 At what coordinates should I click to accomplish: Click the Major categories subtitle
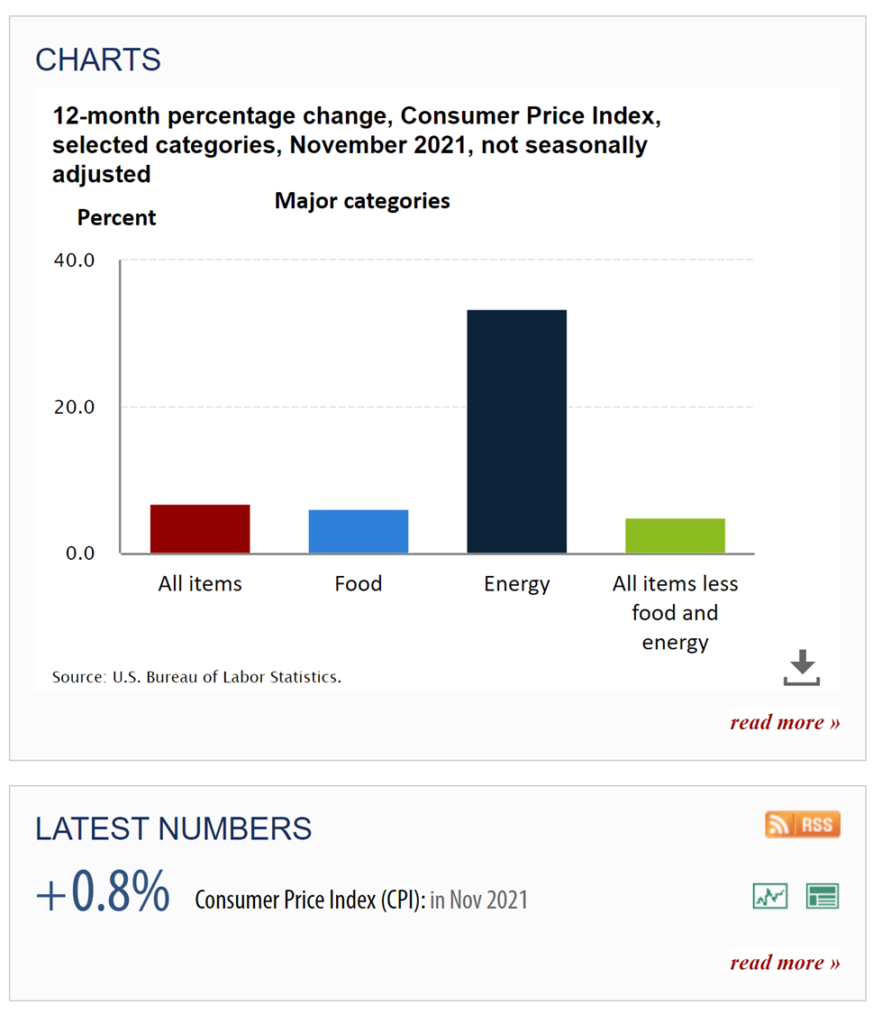(362, 201)
